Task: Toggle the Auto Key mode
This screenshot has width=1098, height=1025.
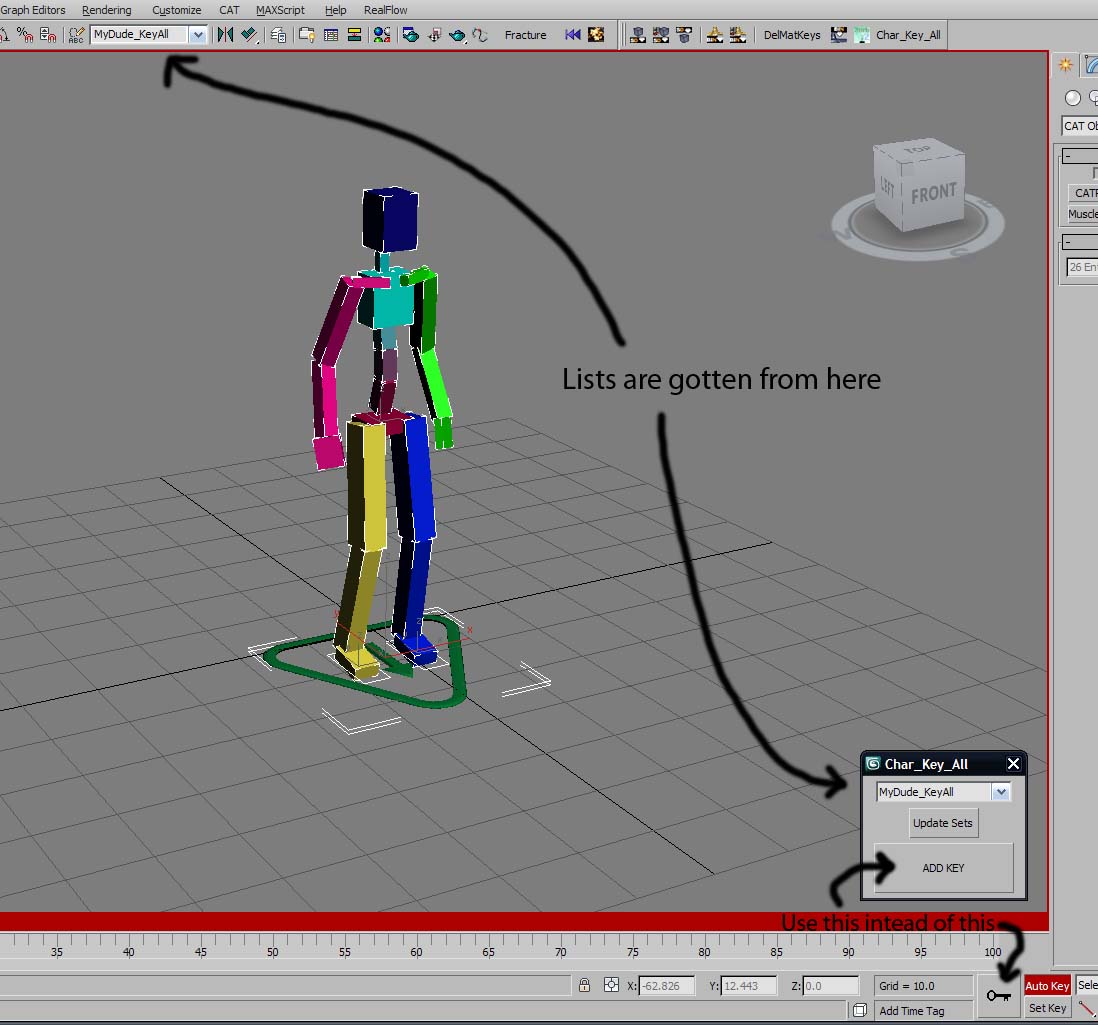Action: [1047, 986]
